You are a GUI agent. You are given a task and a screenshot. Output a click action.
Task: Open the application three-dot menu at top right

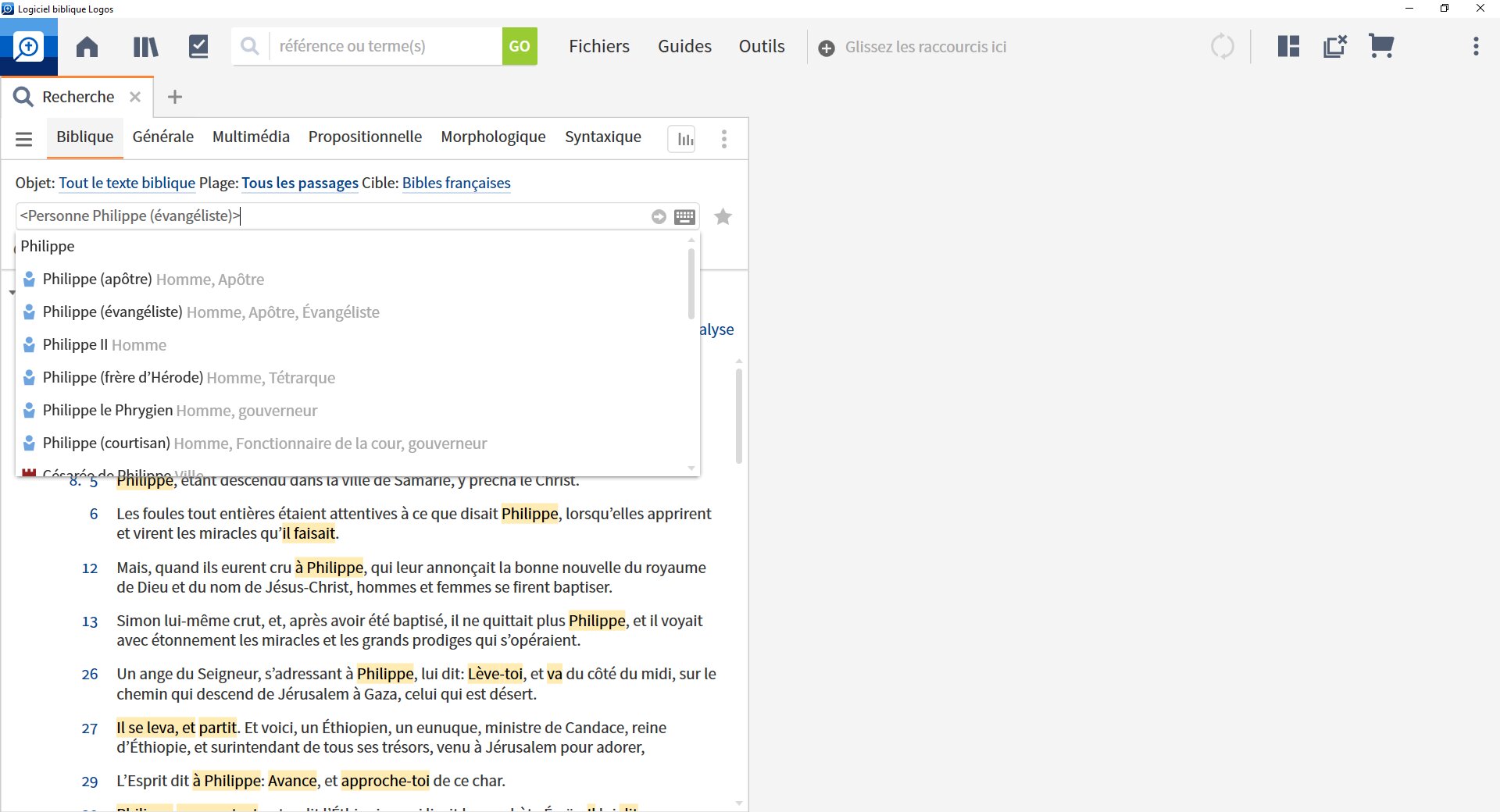(1476, 46)
